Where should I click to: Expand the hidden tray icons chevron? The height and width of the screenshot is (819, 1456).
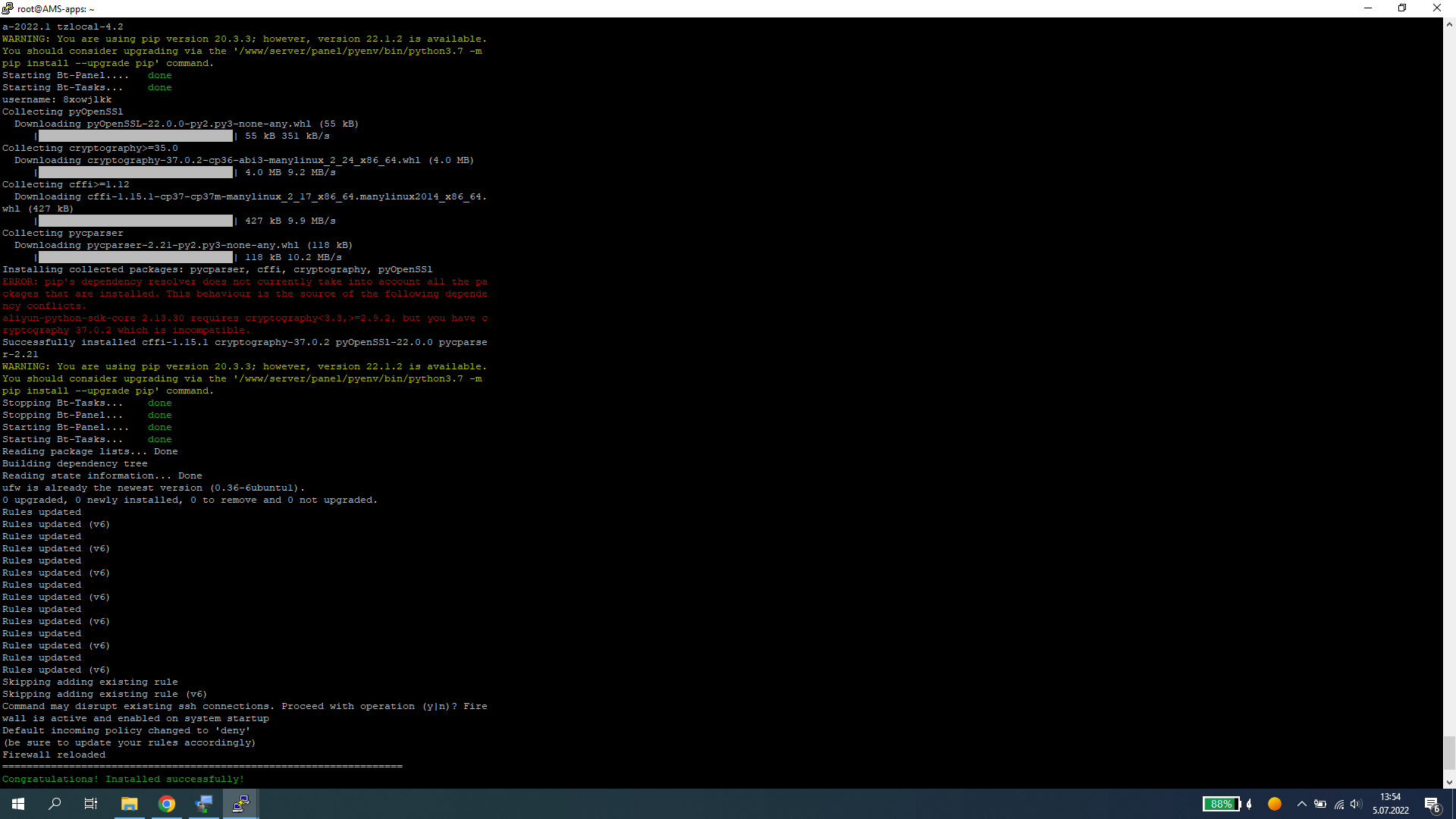coord(1302,804)
